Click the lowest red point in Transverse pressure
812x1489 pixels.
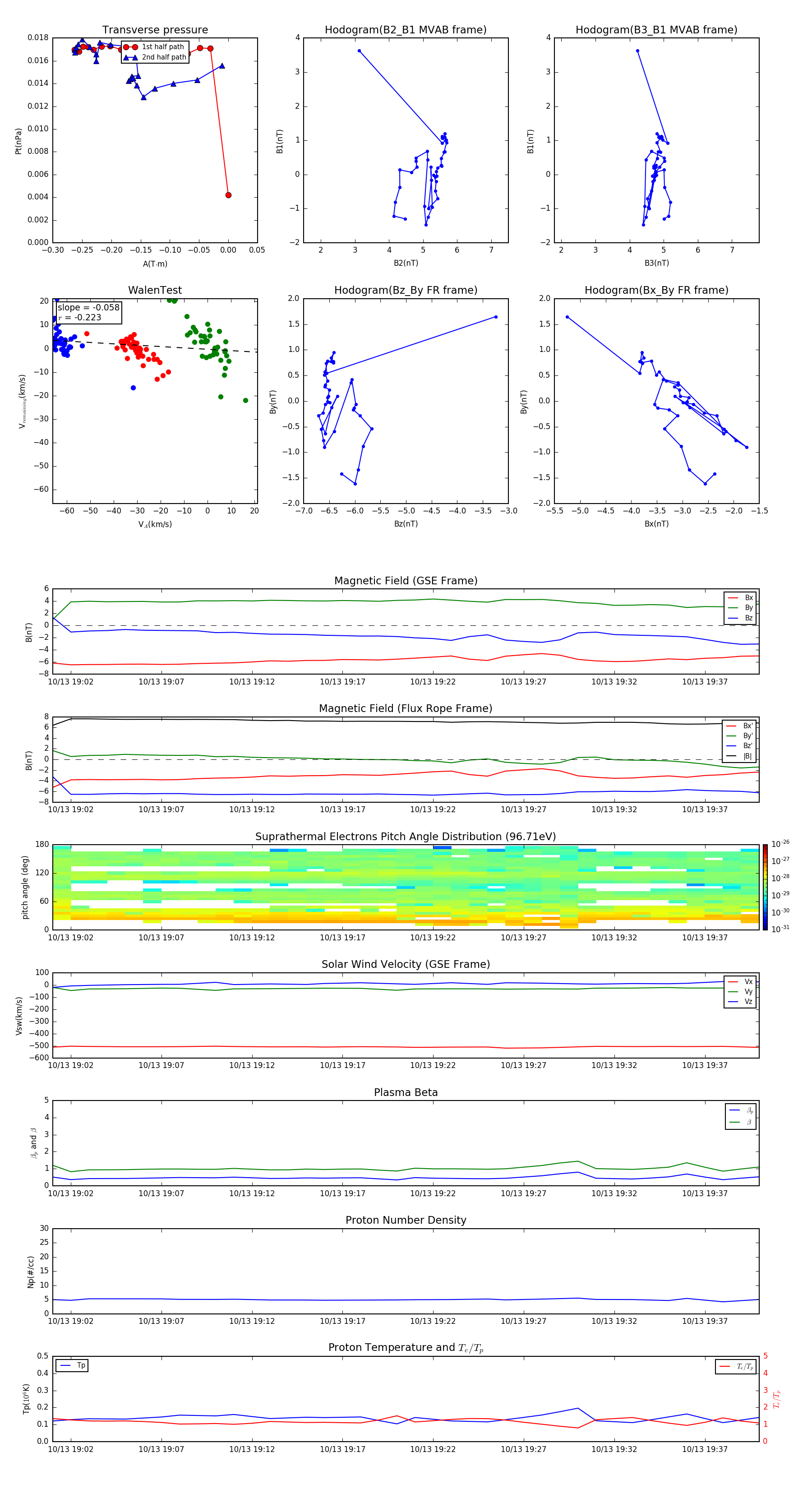coord(228,195)
